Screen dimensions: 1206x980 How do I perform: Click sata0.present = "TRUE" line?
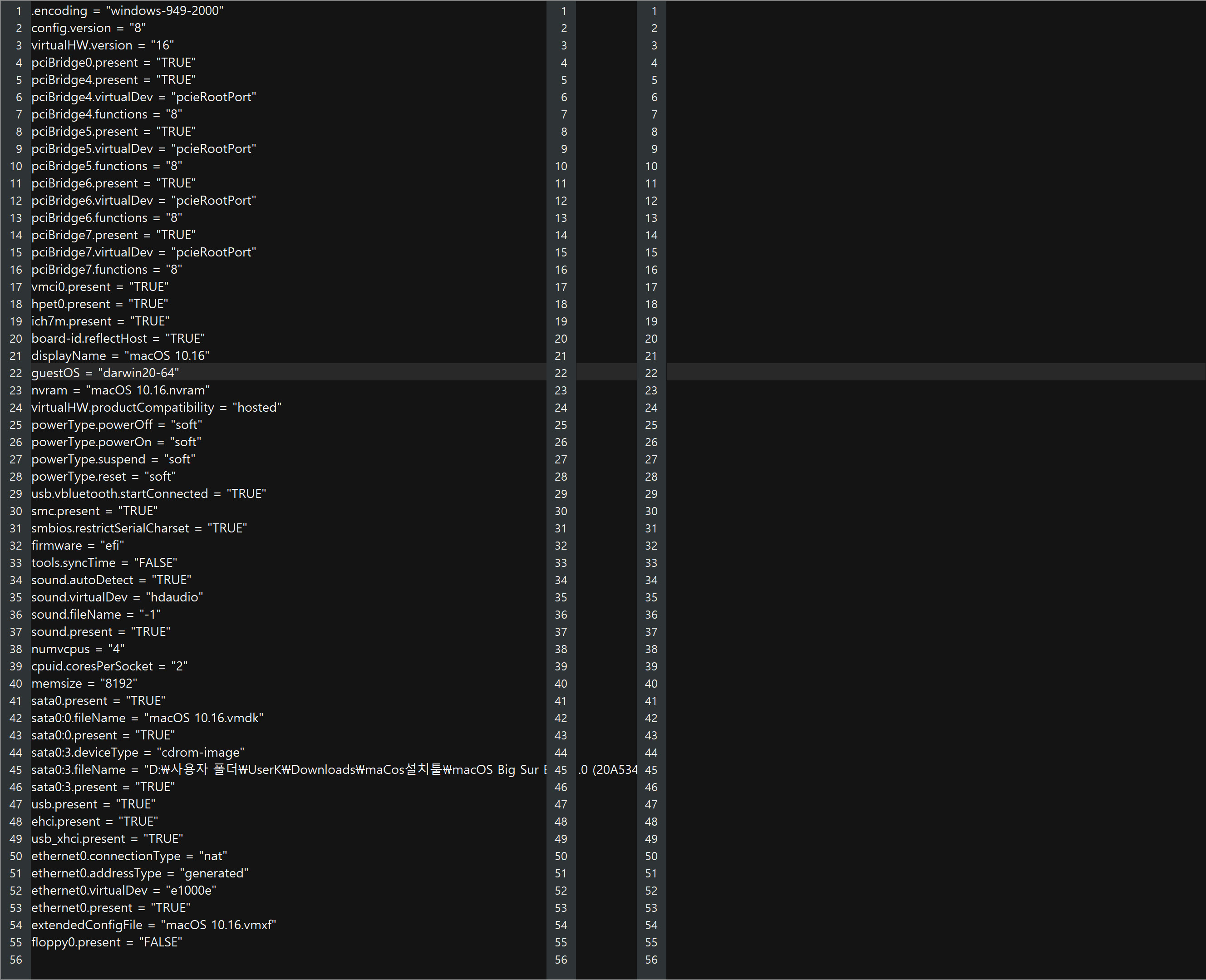[98, 701]
